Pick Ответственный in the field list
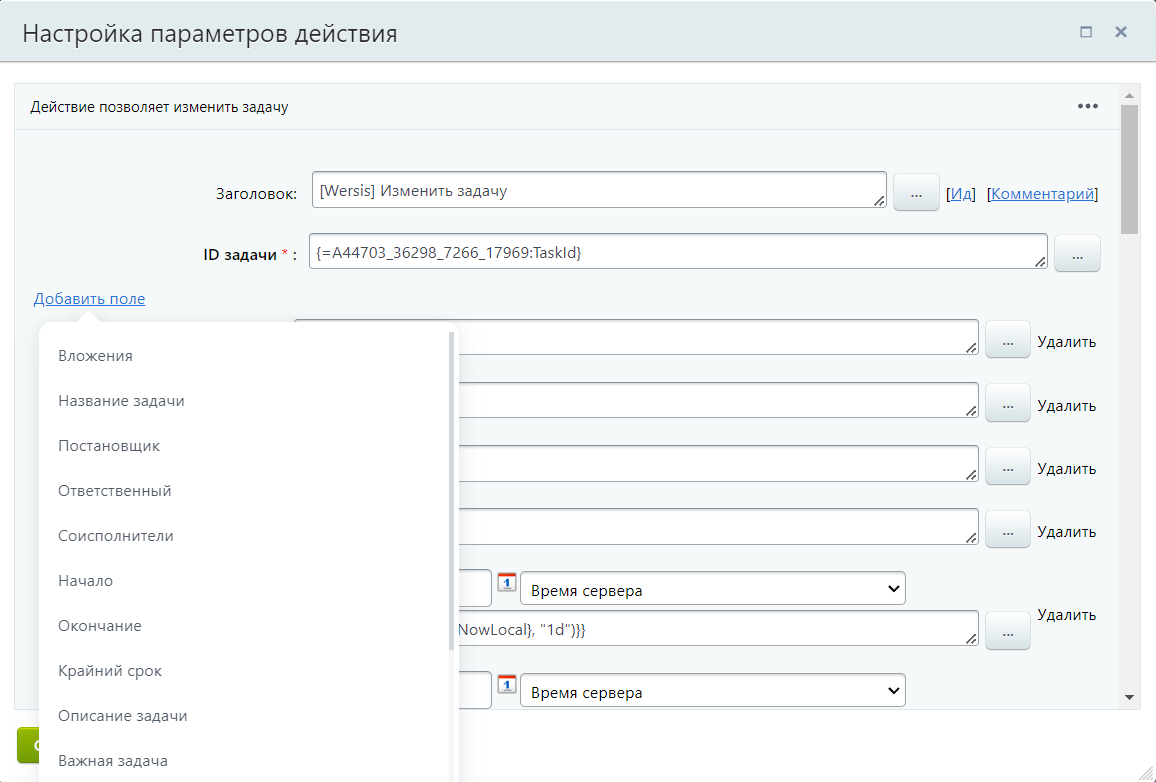 coord(115,491)
